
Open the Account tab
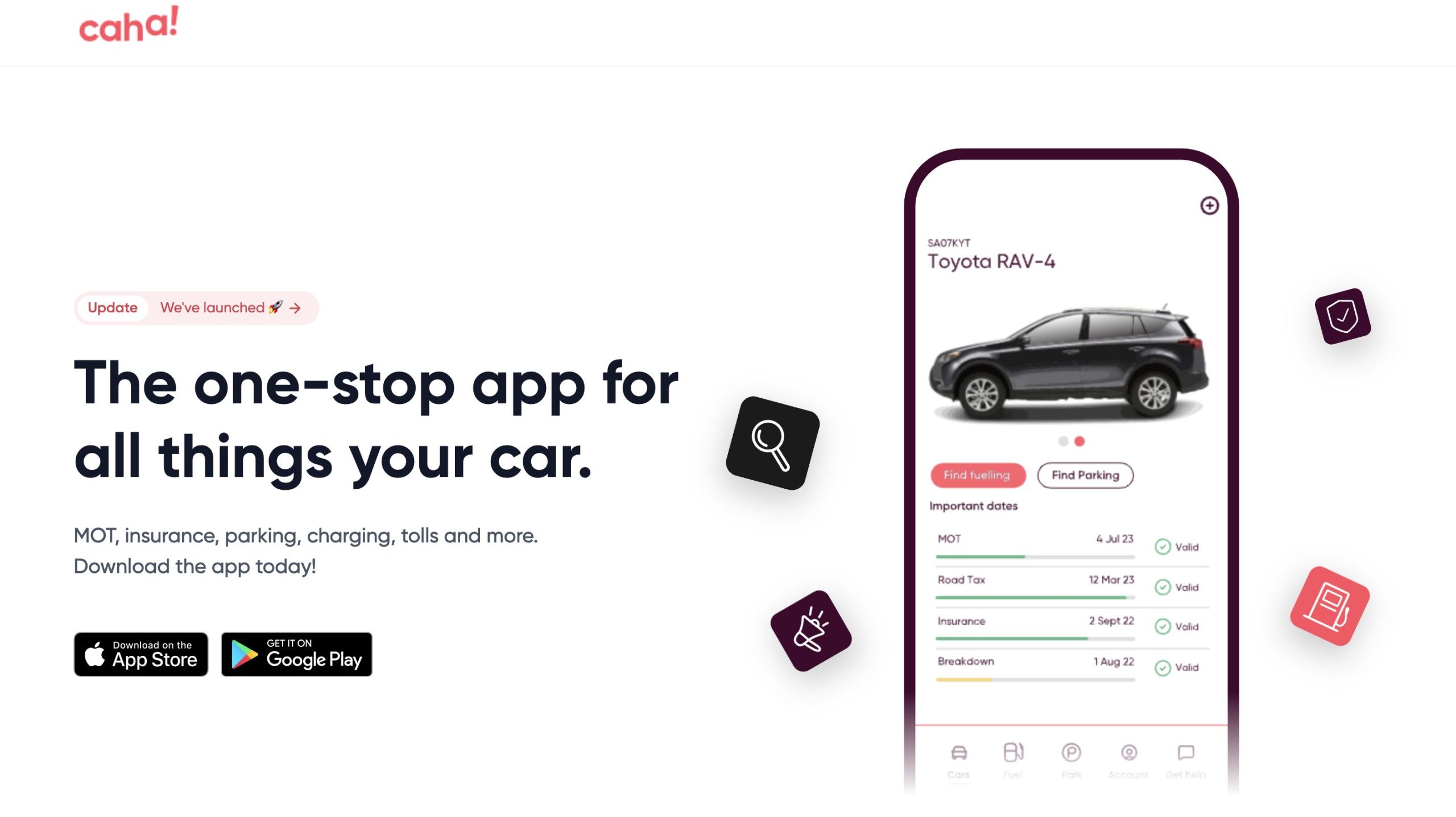coord(1127,758)
